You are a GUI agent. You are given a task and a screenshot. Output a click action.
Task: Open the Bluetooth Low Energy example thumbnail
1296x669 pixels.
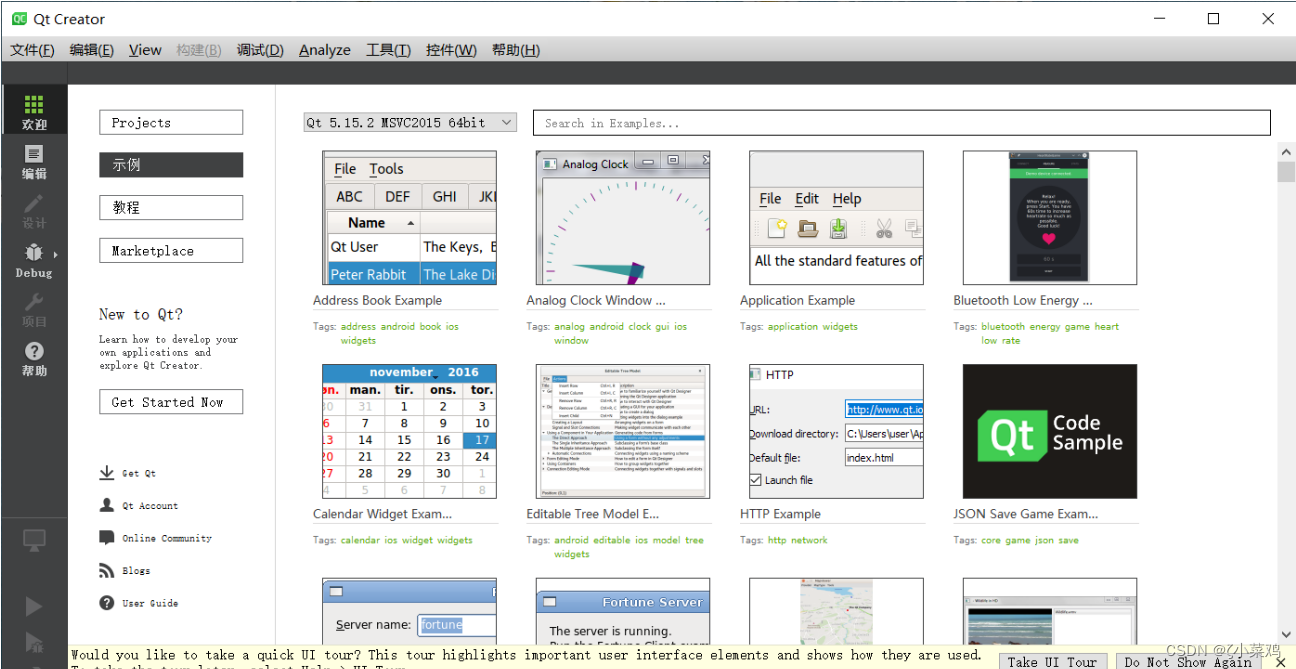tap(1050, 218)
